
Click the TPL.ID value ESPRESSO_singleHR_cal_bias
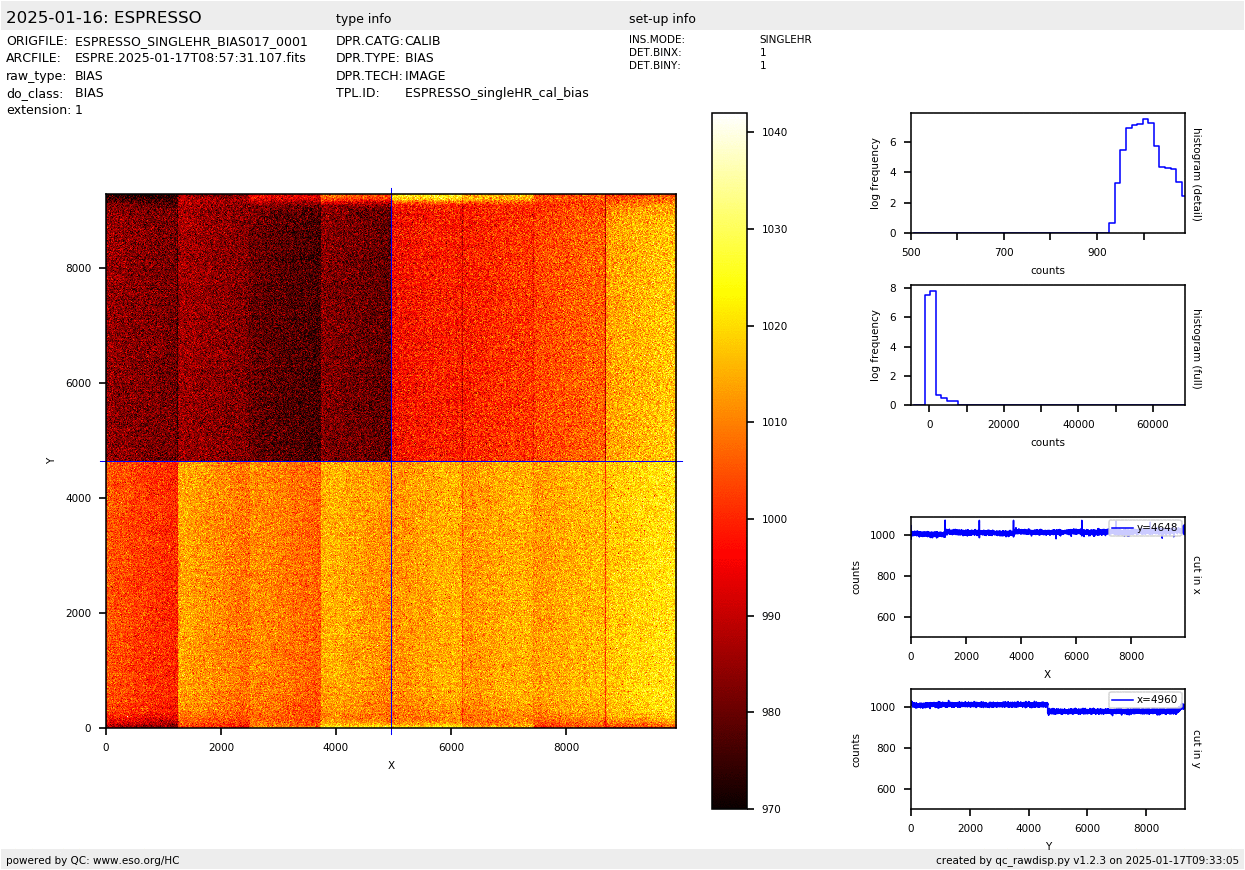click(496, 93)
